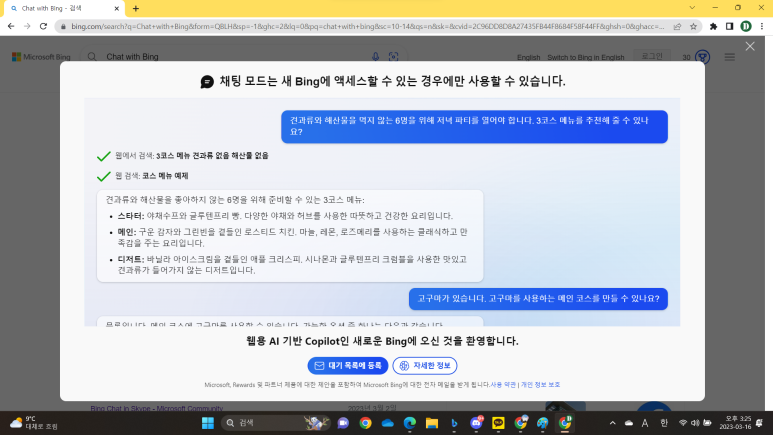Viewport: 773px width, 435px height.
Task: Click the 디저트 menu bullet text
Action: point(292,264)
